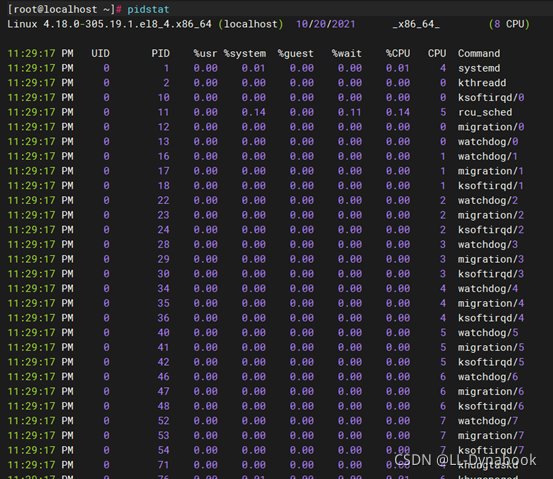Select ksoftirqd/6 command name
This screenshot has height=479, width=553.
(491, 406)
